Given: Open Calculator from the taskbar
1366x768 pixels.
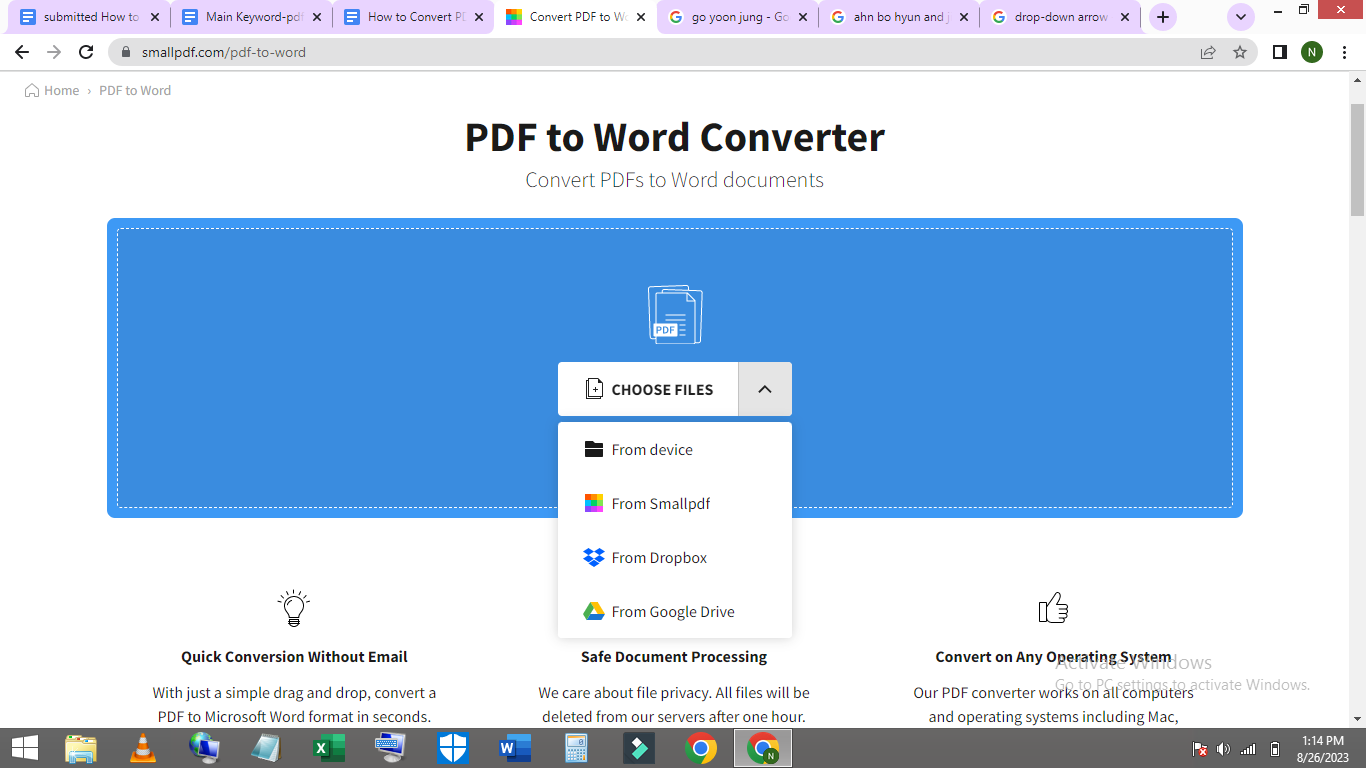Looking at the screenshot, I should 575,748.
